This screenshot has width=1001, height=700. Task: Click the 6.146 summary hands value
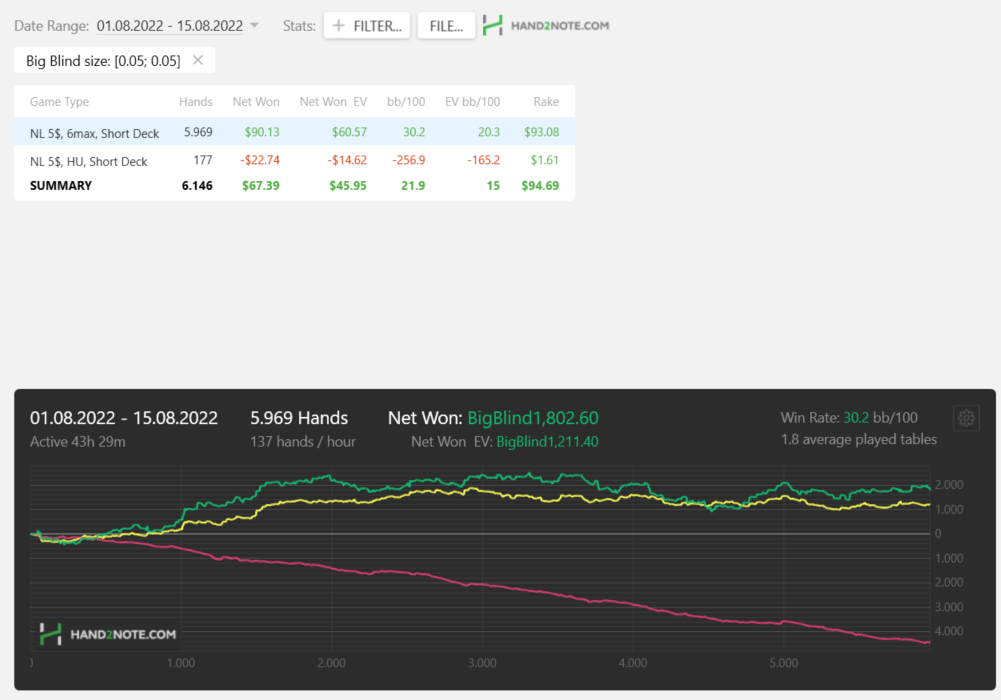click(x=197, y=186)
